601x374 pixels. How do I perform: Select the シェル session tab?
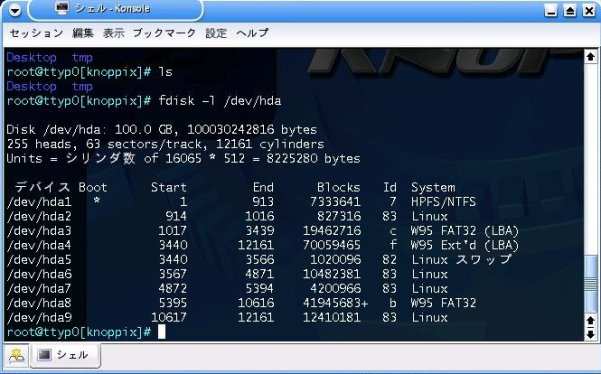pos(66,355)
